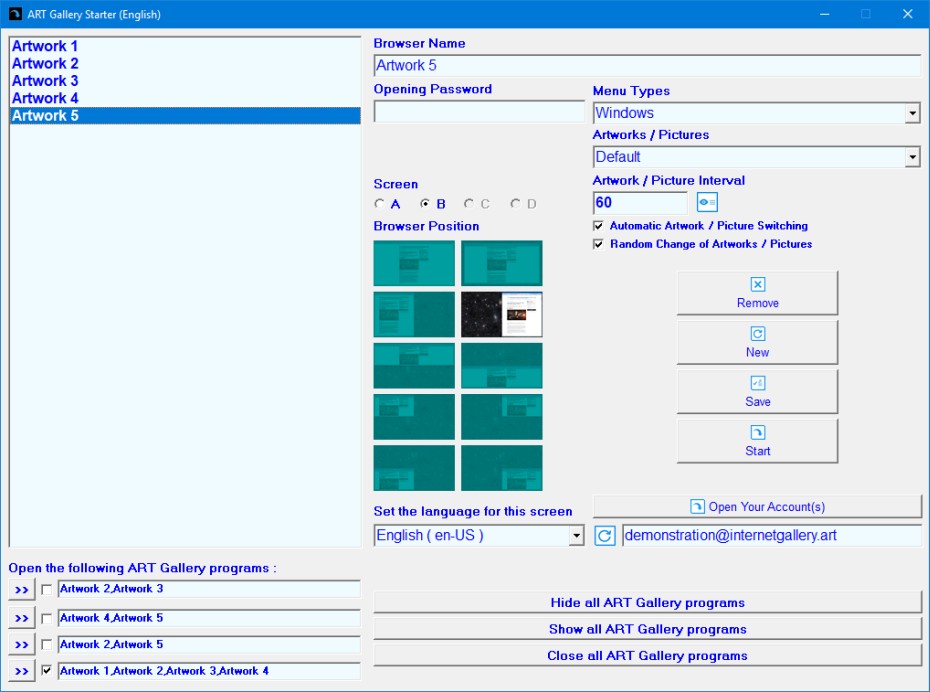Click the Opening Password field
Screen dimensions: 930x692
(x=479, y=111)
